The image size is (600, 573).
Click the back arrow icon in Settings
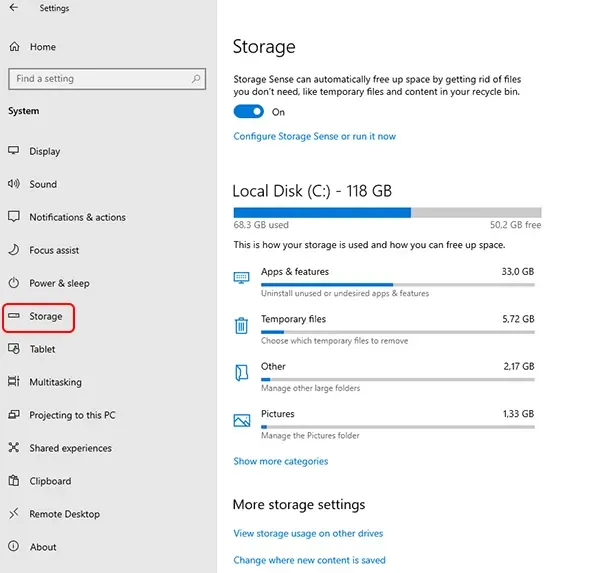click(13, 9)
